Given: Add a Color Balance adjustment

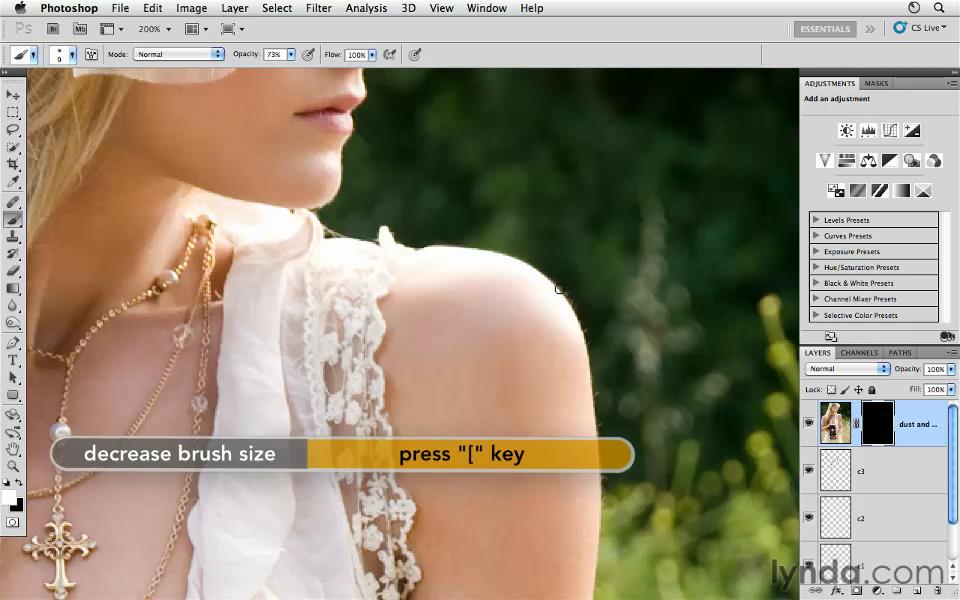Looking at the screenshot, I should 868,160.
